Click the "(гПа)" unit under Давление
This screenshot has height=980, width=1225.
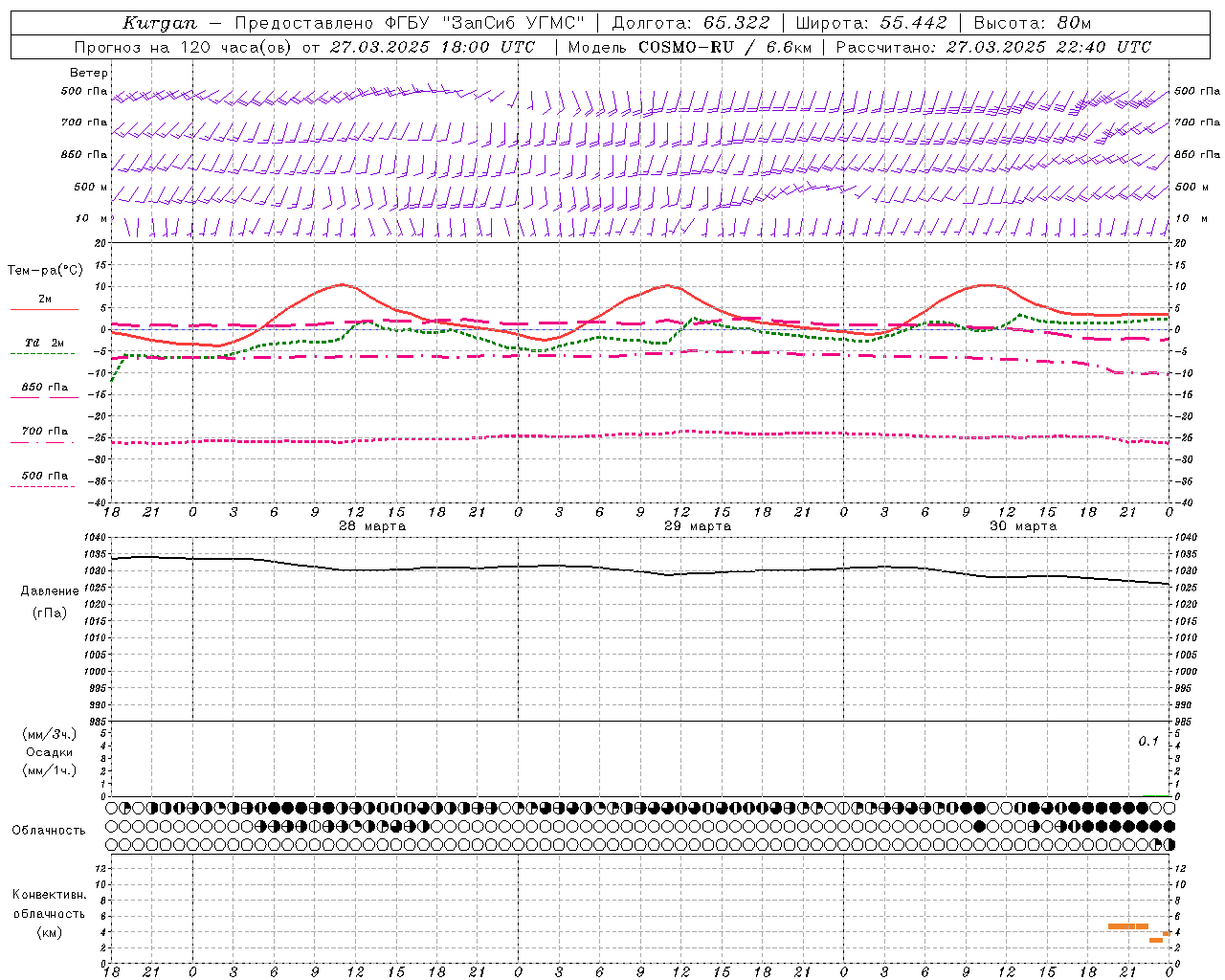[49, 613]
